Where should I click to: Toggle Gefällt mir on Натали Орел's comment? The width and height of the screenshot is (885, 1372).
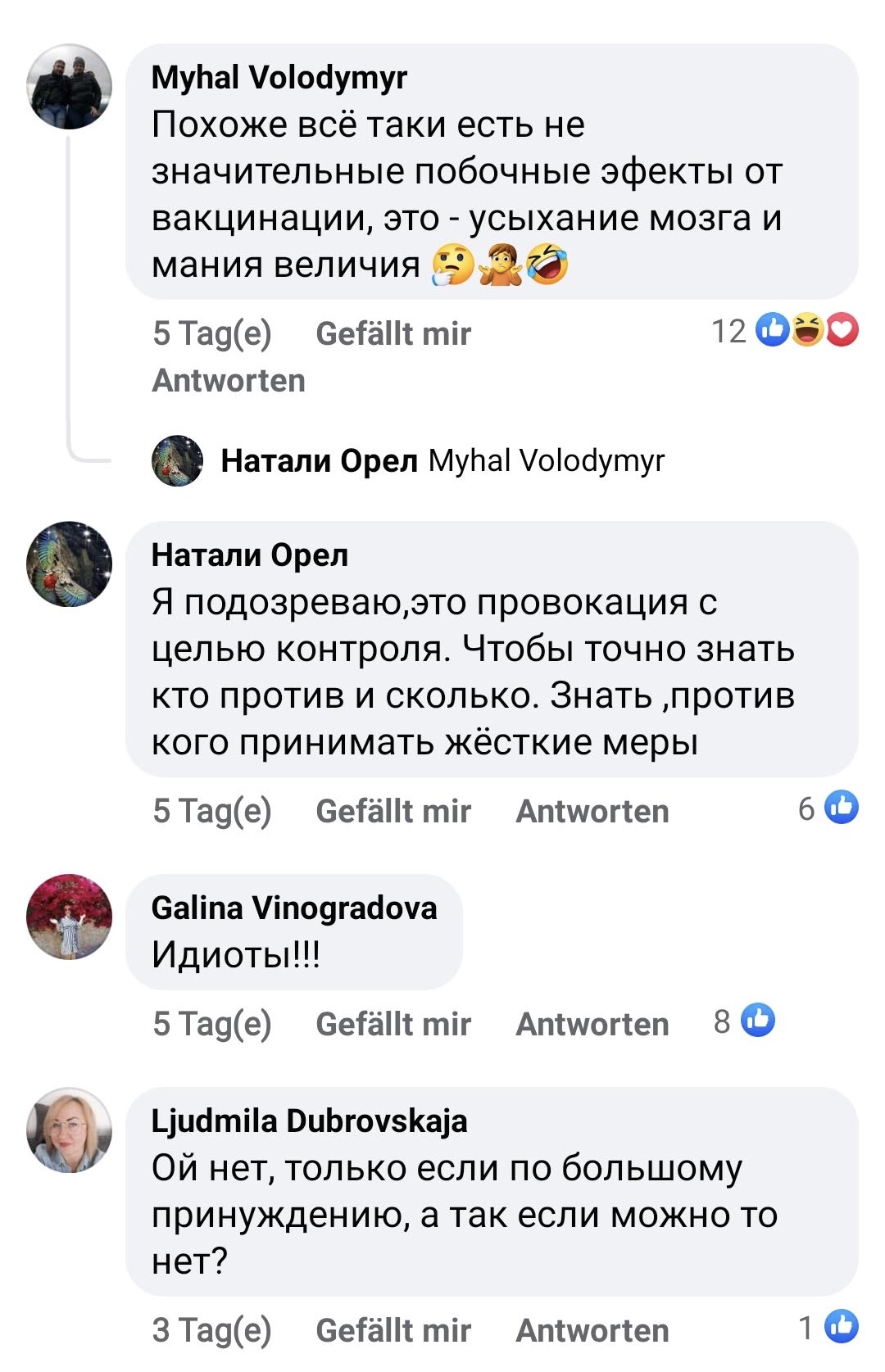[393, 811]
